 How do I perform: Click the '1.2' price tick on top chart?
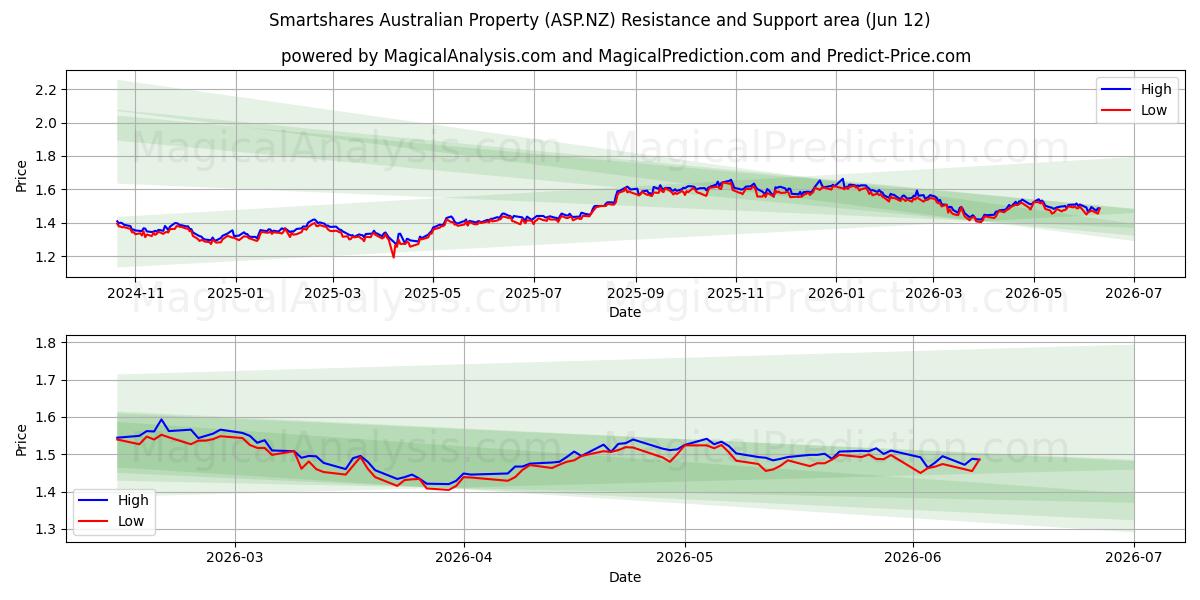(x=47, y=257)
